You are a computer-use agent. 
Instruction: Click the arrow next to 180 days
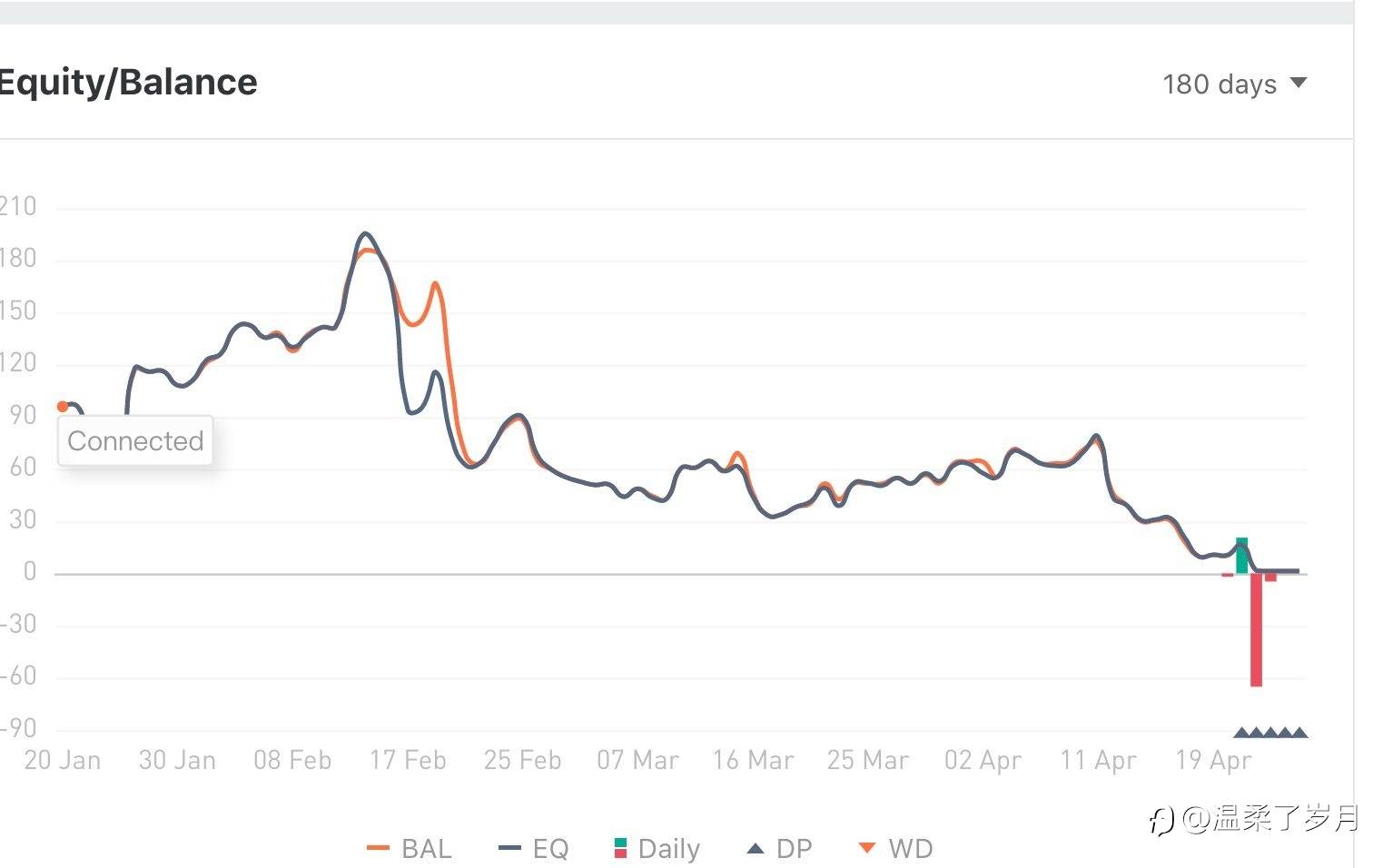pos(1299,83)
